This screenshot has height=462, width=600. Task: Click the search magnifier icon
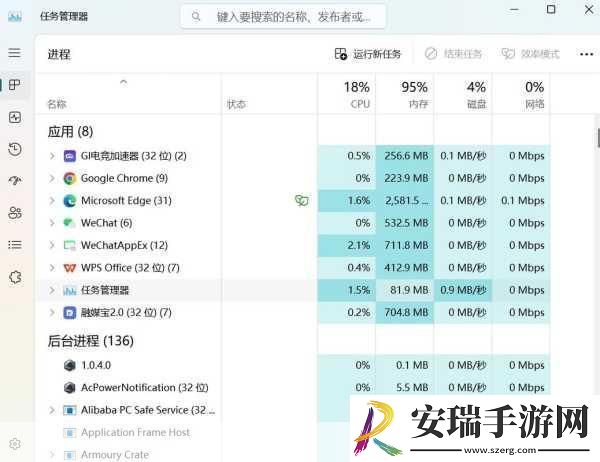196,16
